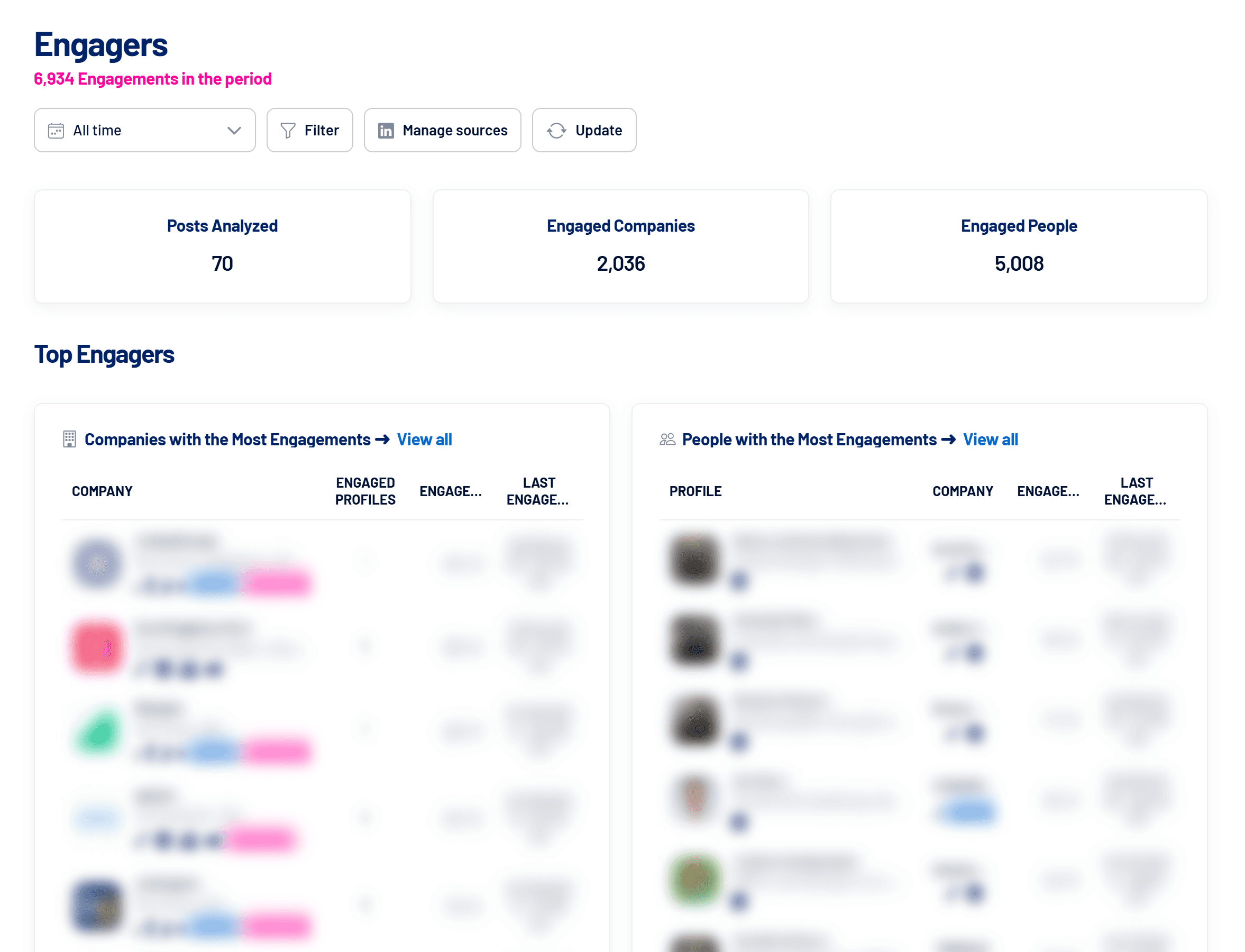Open Manage sources

(x=442, y=130)
